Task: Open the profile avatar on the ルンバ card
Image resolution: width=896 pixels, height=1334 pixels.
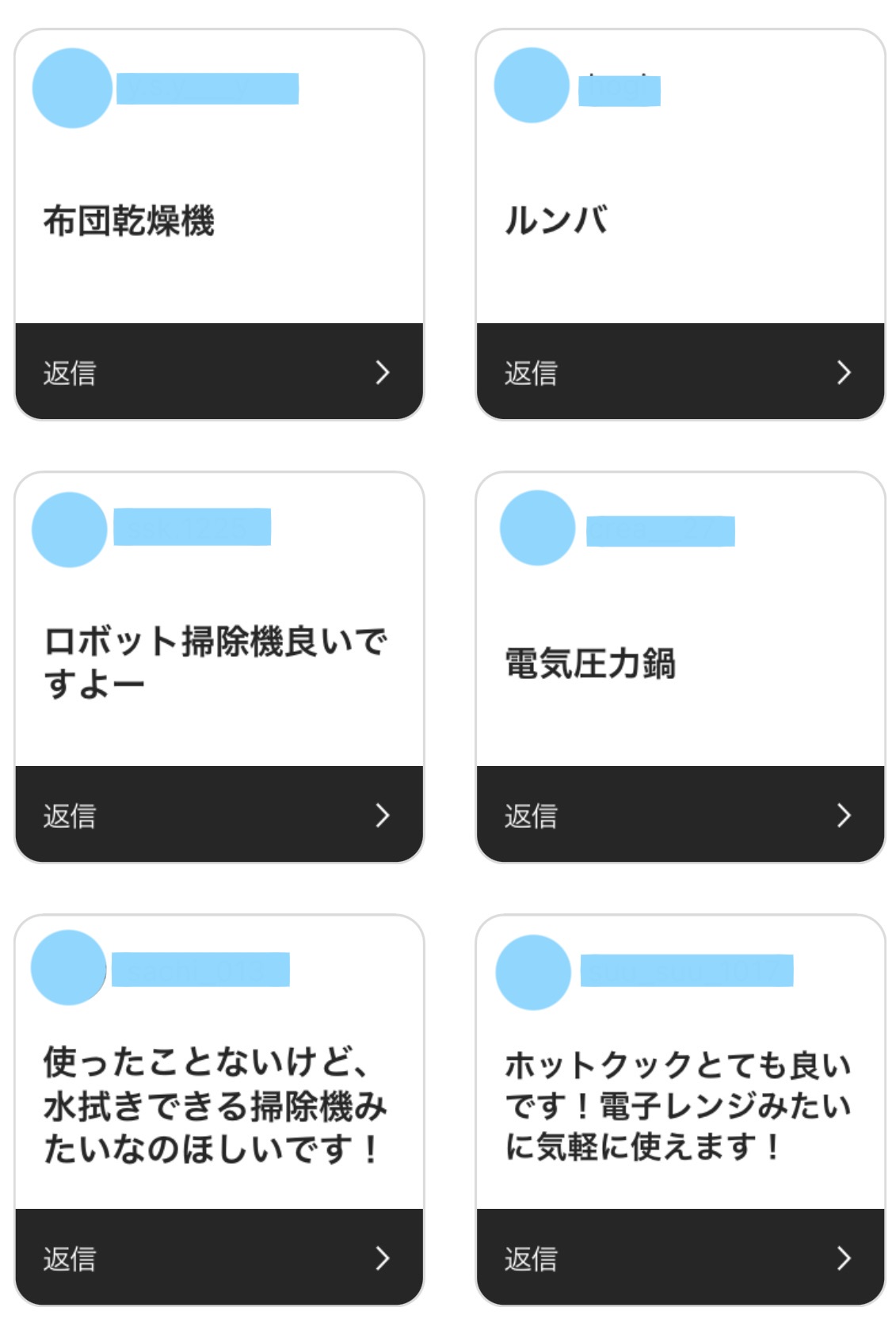Action: coord(532,86)
